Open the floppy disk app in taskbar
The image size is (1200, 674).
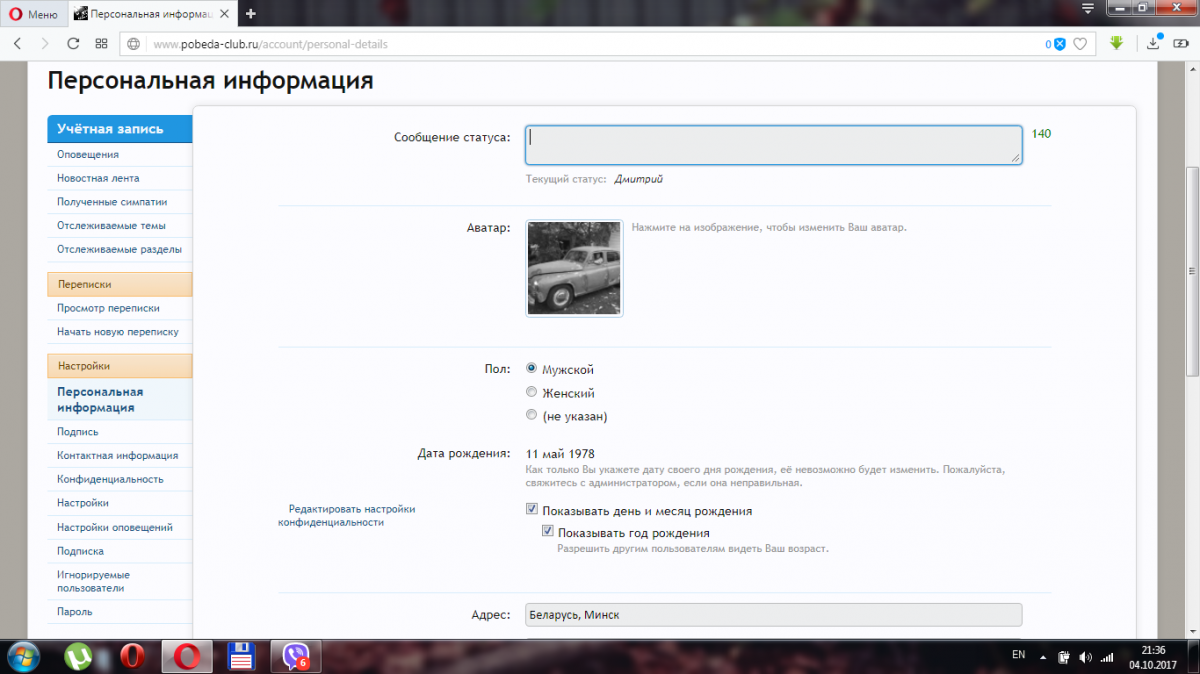point(241,656)
